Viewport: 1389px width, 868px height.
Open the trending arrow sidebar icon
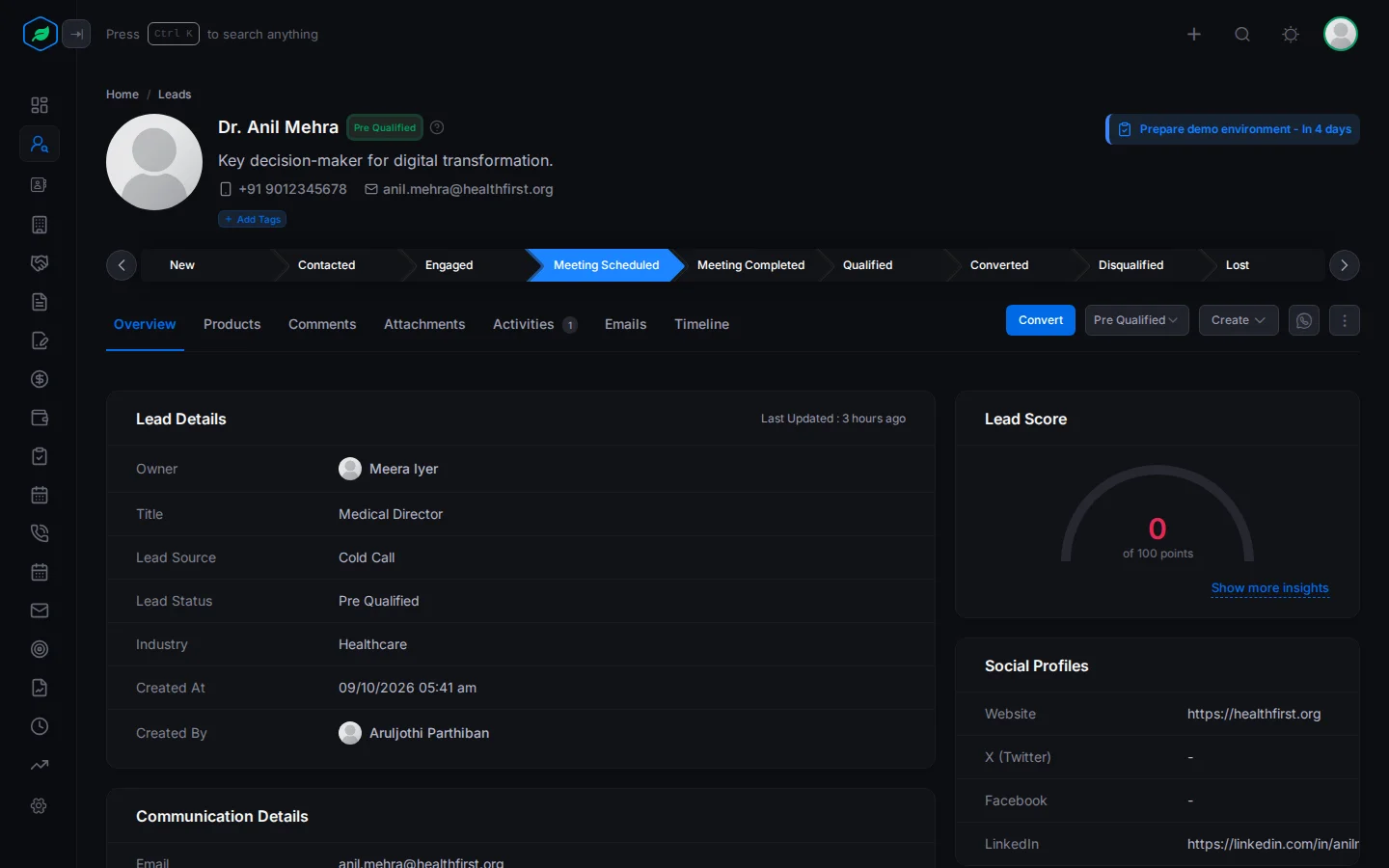(x=40, y=765)
